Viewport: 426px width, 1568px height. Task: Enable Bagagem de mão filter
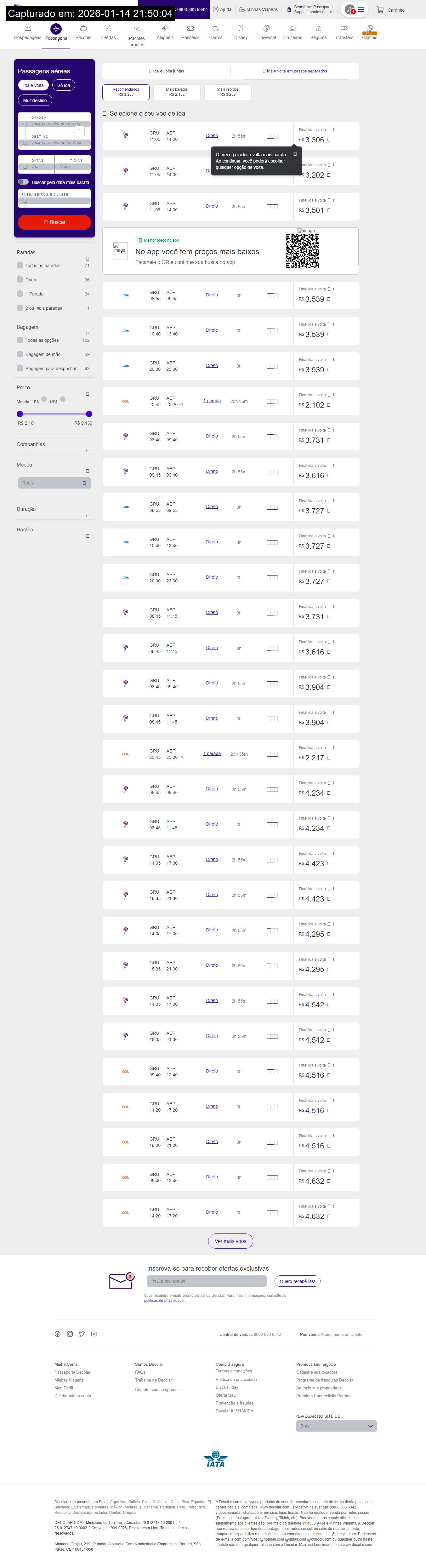(x=20, y=354)
